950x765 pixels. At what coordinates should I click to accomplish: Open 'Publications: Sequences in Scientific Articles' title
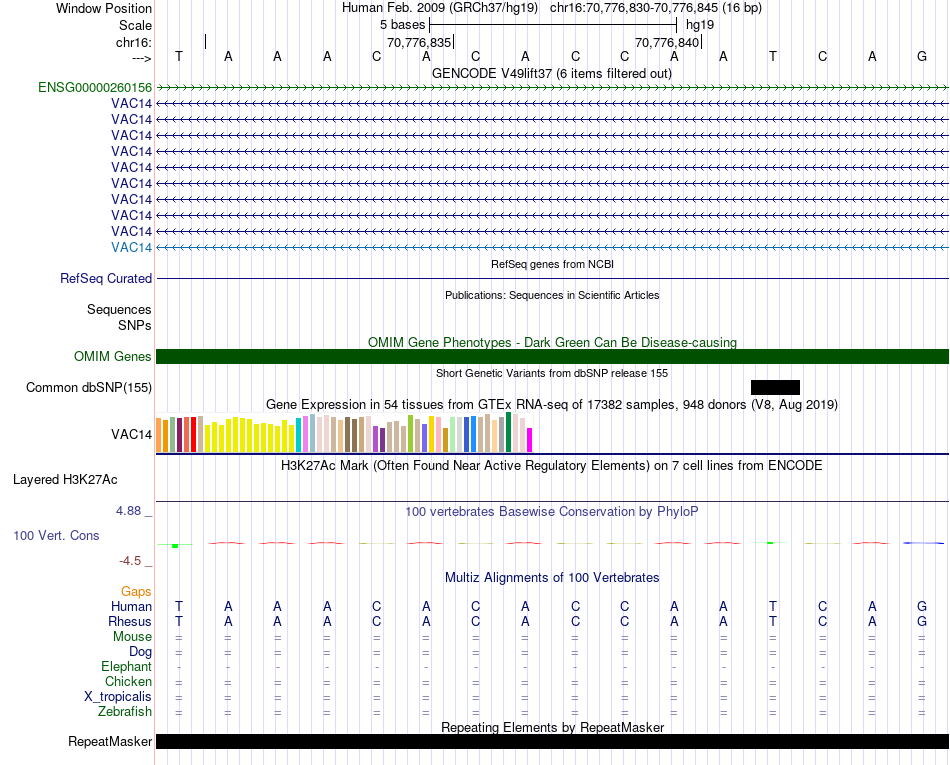click(552, 295)
